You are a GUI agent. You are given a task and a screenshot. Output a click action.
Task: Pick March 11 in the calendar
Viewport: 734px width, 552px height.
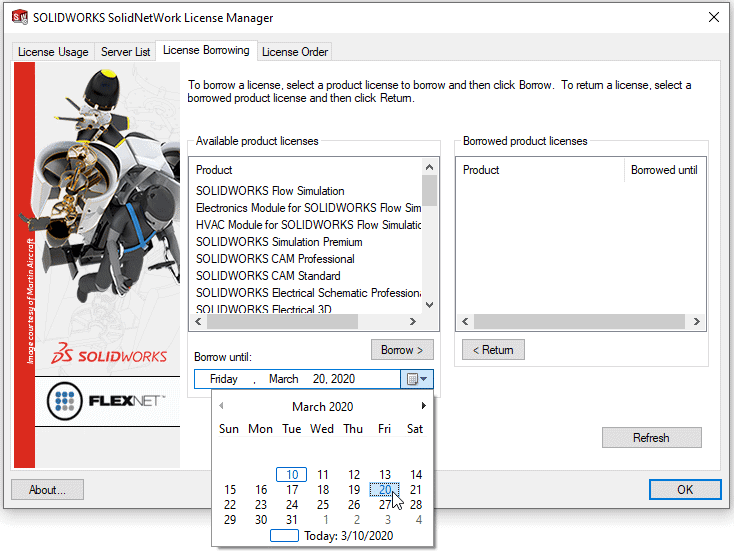(323, 475)
